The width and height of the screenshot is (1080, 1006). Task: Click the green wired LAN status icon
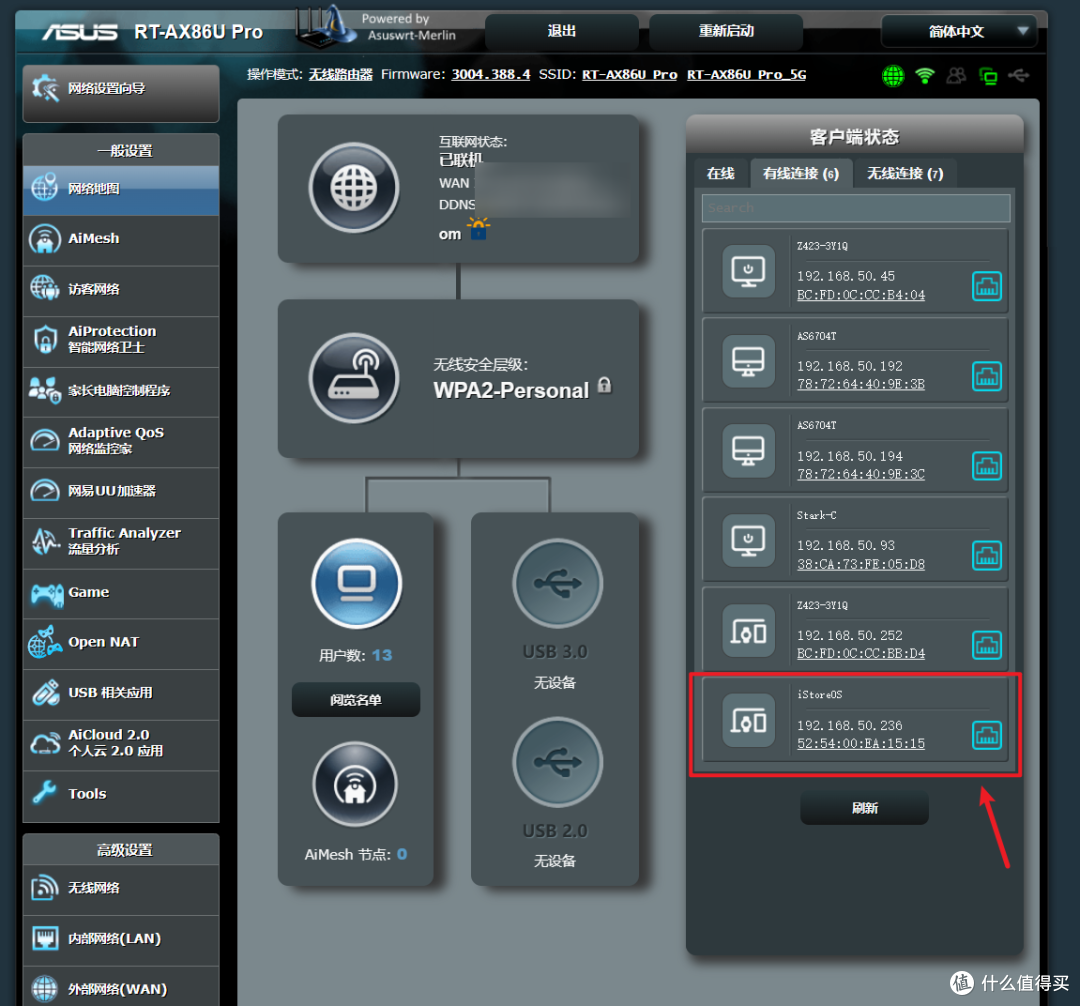988,76
